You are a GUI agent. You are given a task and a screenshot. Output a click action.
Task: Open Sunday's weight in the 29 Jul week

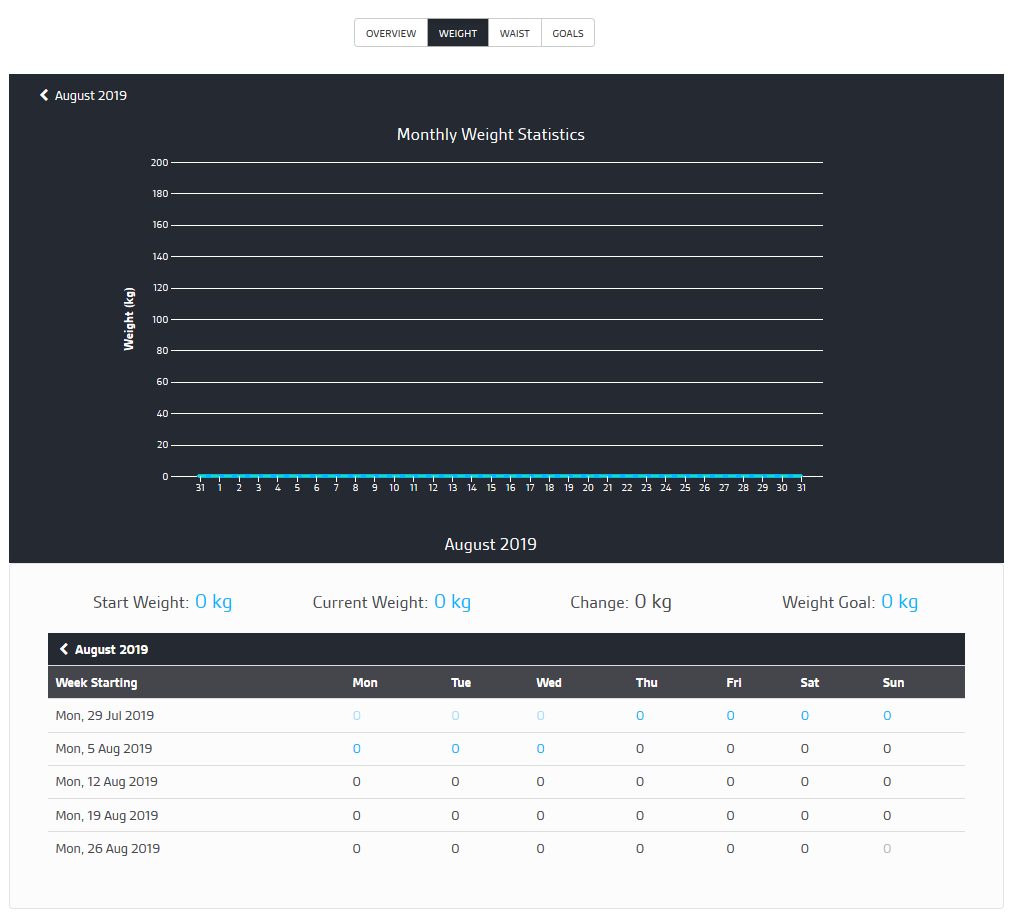[887, 716]
